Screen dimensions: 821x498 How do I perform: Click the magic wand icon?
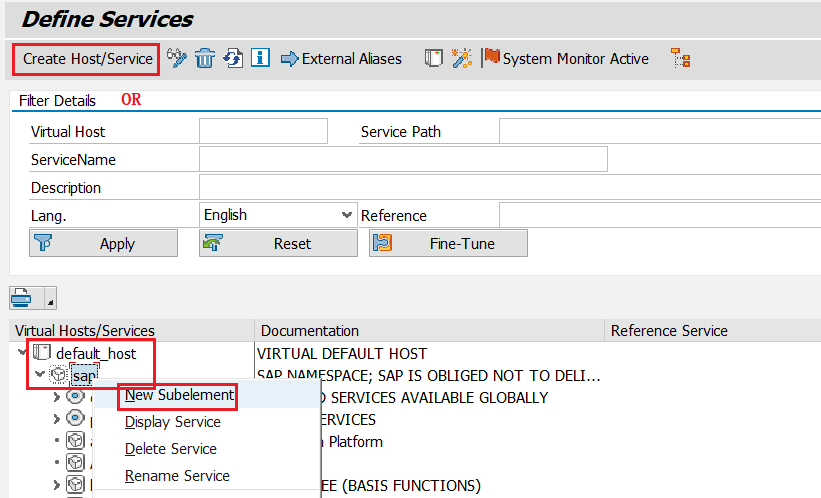pyautogui.click(x=461, y=59)
